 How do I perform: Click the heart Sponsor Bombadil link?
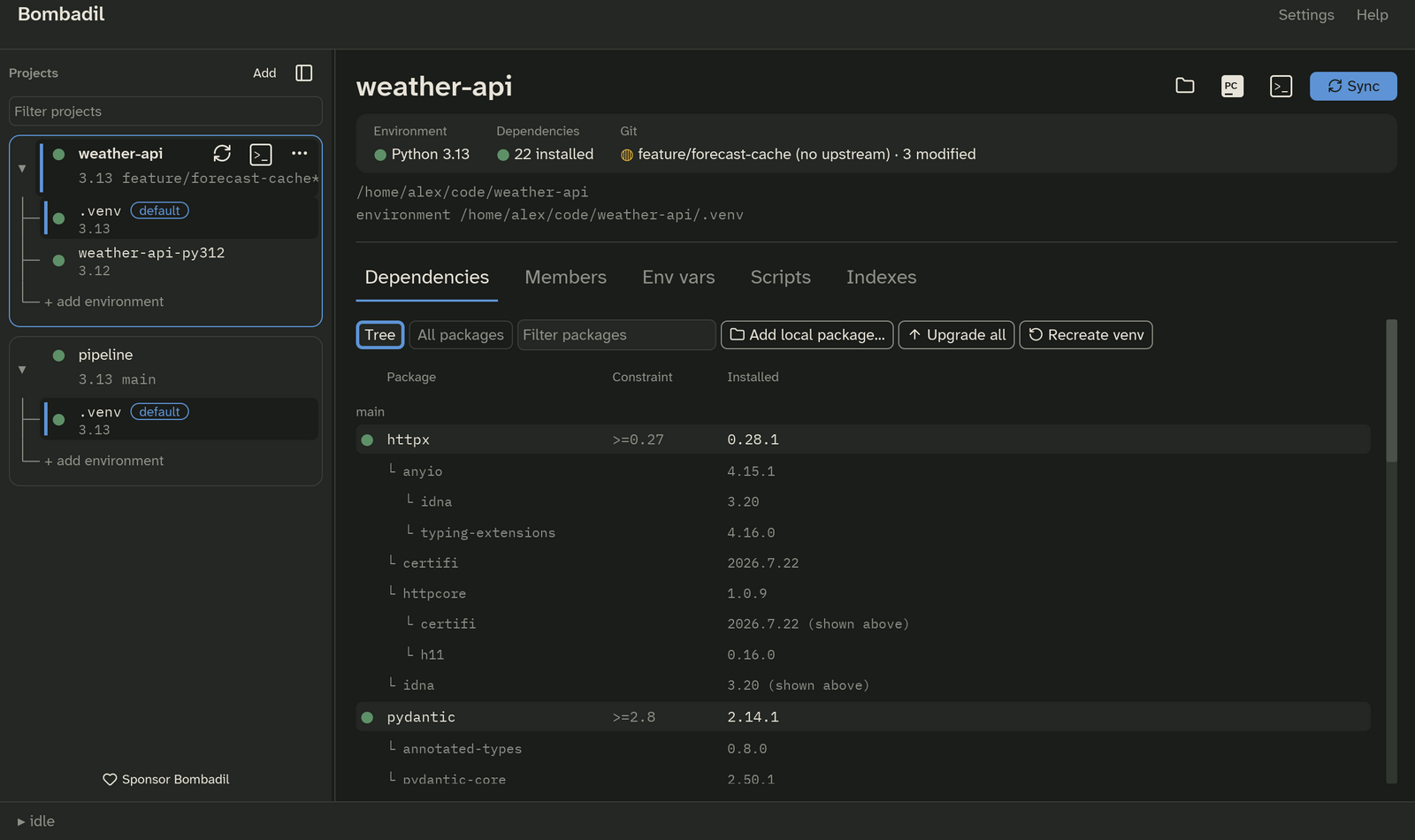(166, 779)
